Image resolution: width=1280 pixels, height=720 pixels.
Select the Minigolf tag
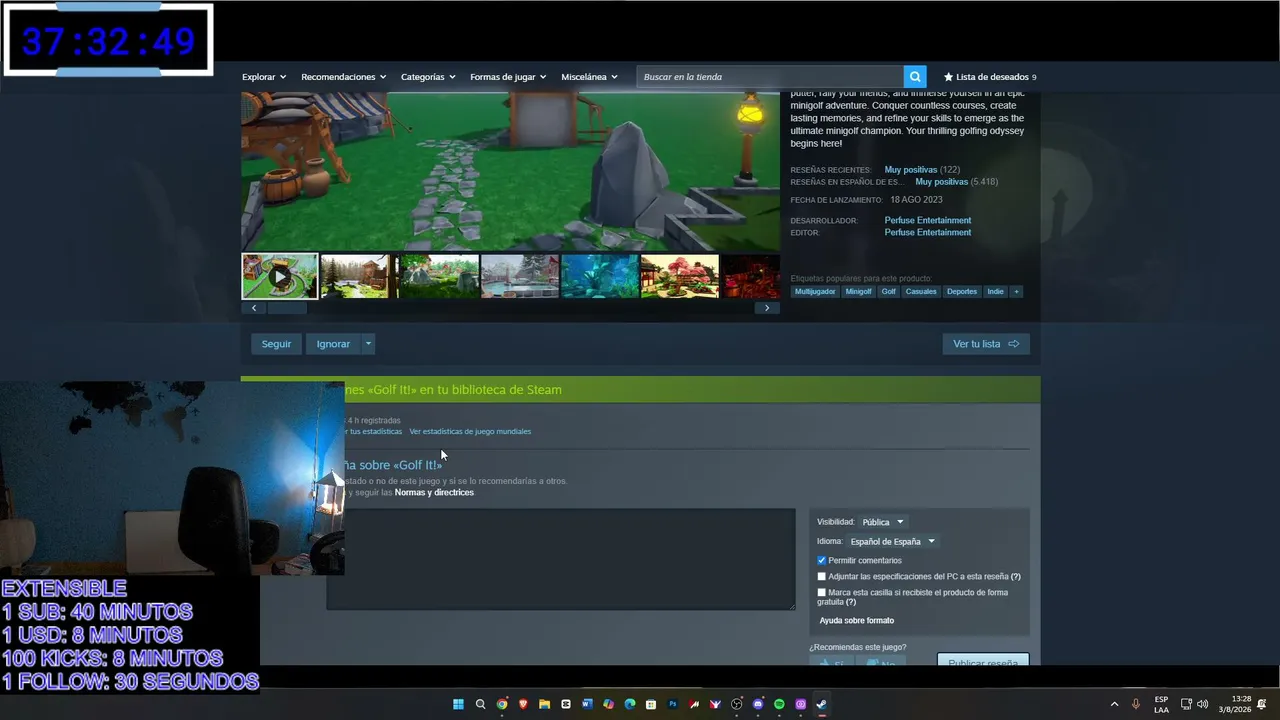tap(858, 291)
